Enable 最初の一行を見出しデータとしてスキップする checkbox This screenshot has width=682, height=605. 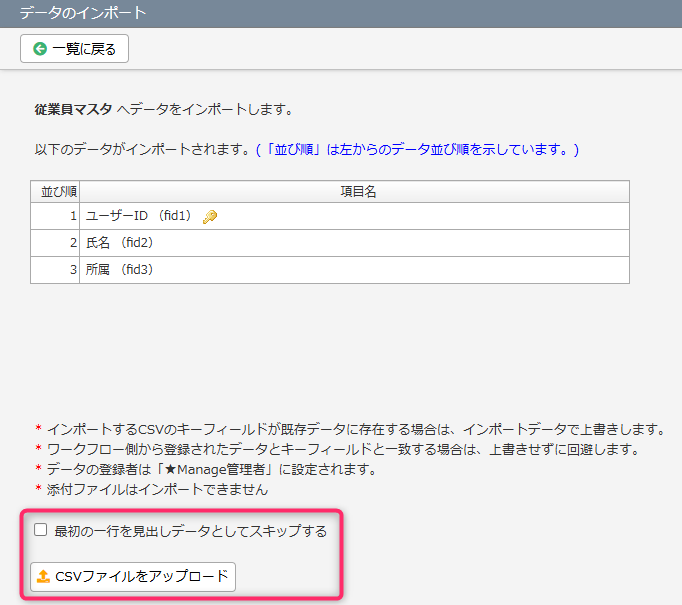pos(40,530)
